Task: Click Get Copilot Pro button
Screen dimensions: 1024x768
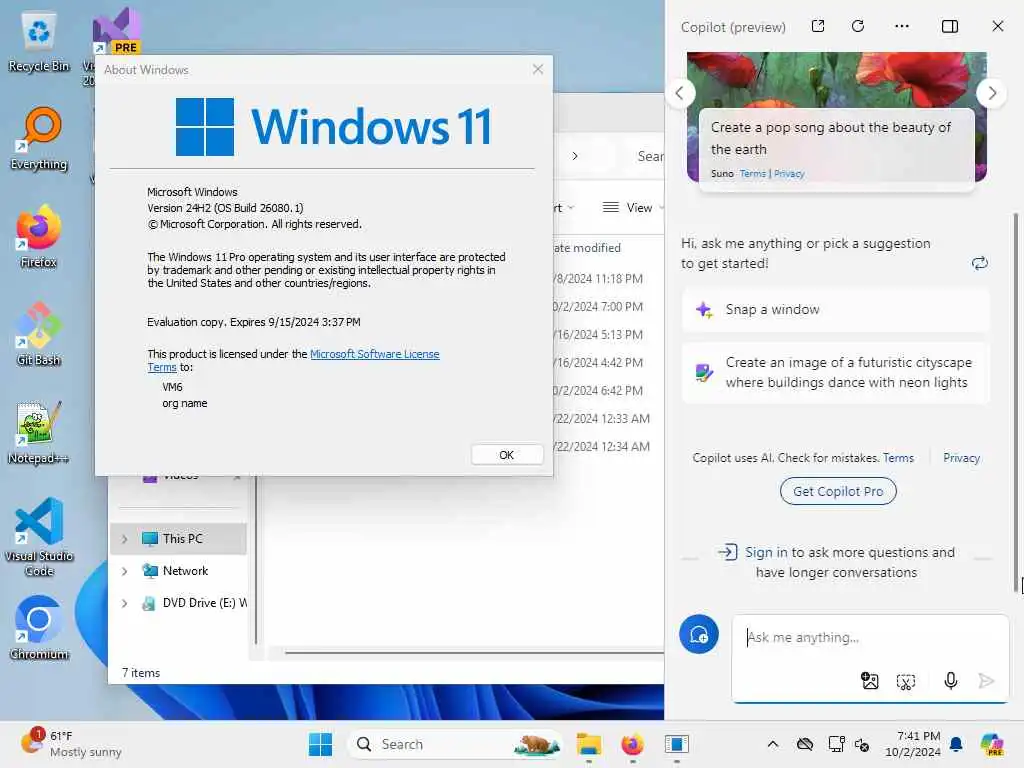Action: pos(838,491)
